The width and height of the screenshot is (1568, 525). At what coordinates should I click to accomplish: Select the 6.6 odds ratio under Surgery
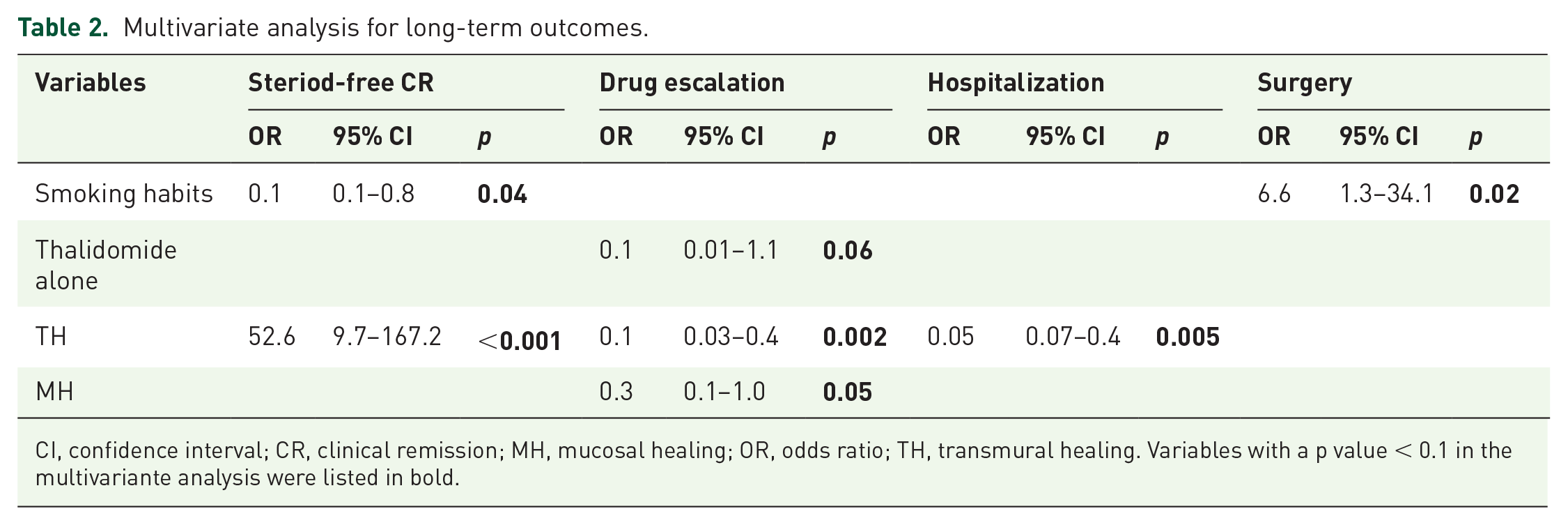[x=1273, y=194]
